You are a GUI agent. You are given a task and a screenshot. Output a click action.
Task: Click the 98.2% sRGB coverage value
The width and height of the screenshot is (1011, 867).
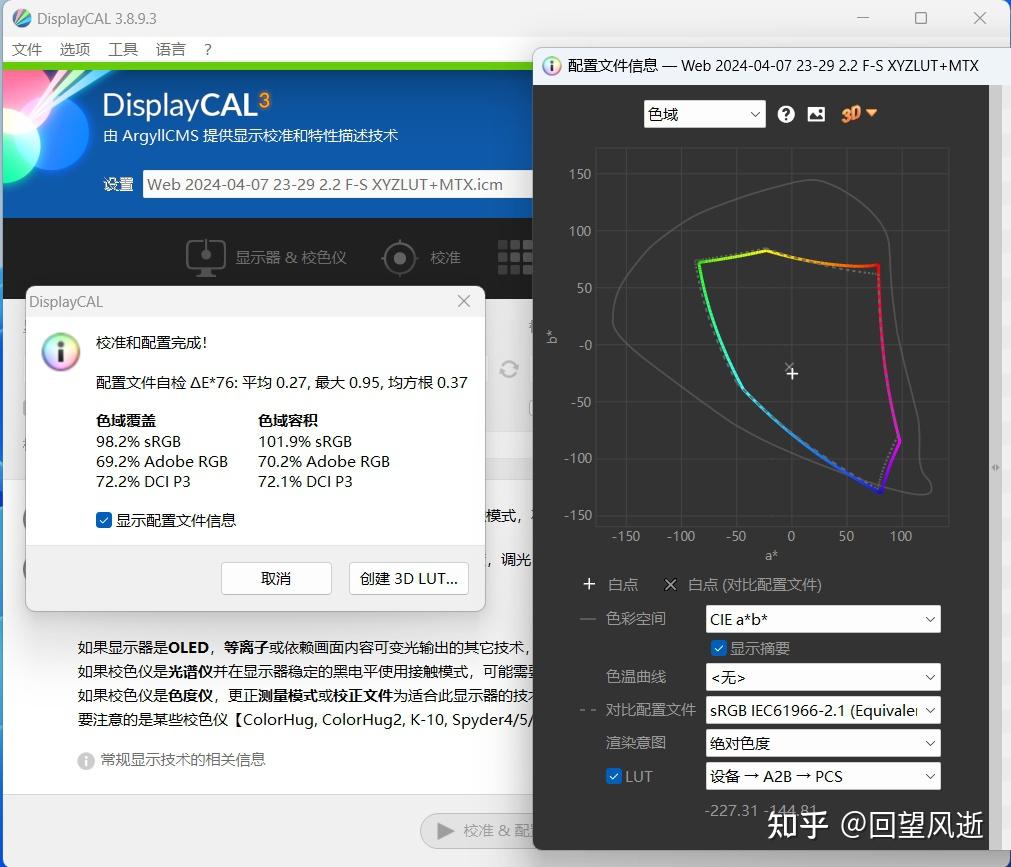(139, 442)
